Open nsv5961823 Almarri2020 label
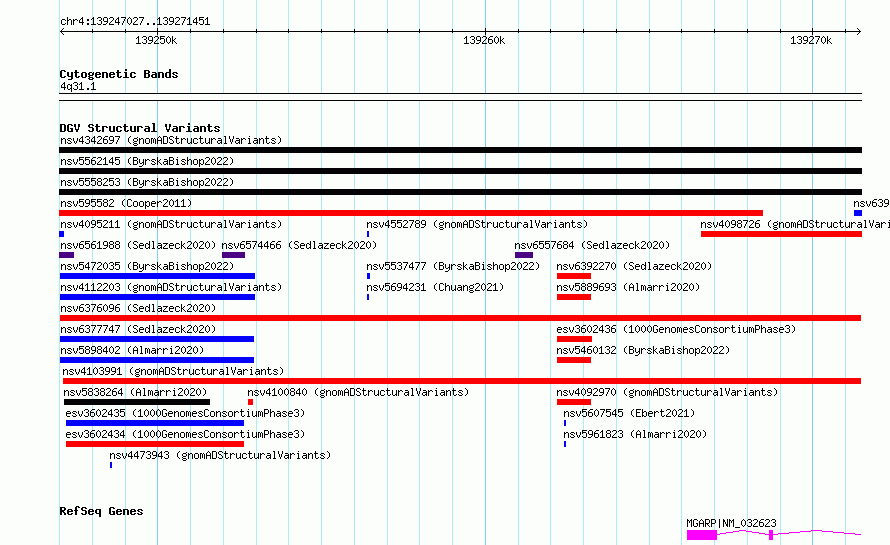890x545 pixels. 635,434
